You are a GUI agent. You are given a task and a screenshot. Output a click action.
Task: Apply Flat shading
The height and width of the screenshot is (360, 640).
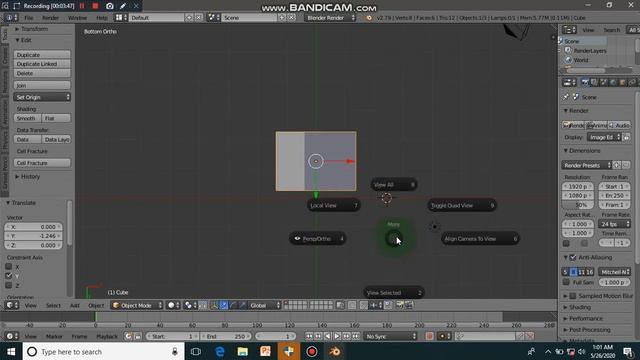[x=56, y=118]
